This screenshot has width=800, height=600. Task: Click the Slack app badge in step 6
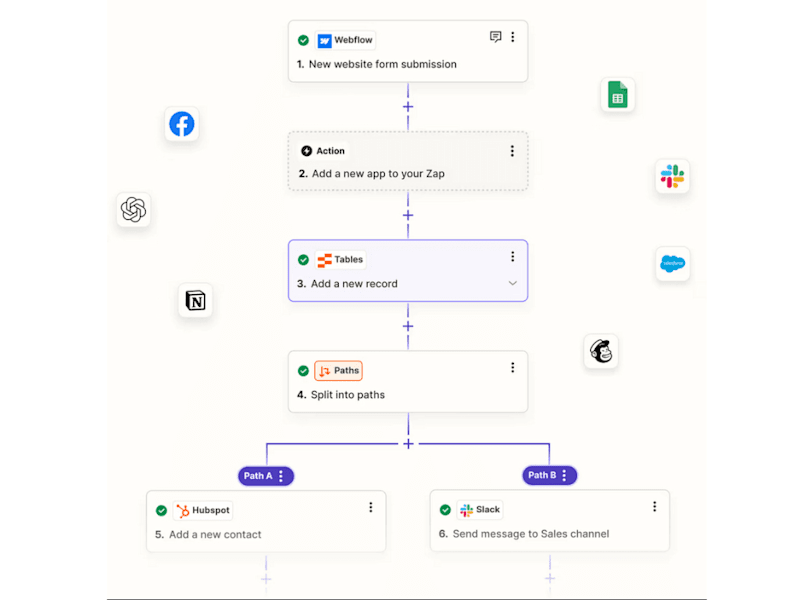(480, 510)
